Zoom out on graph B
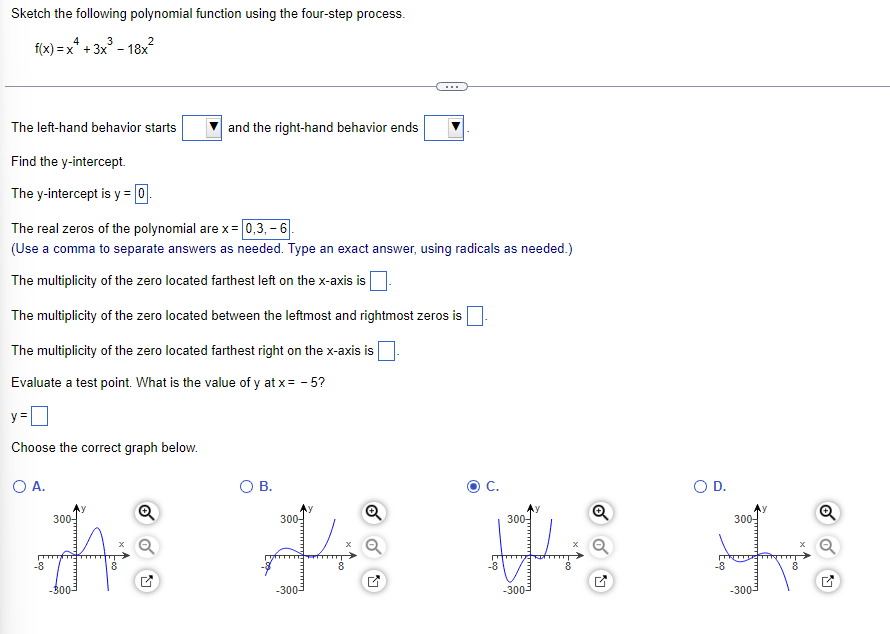The height and width of the screenshot is (634, 890). pos(373,548)
